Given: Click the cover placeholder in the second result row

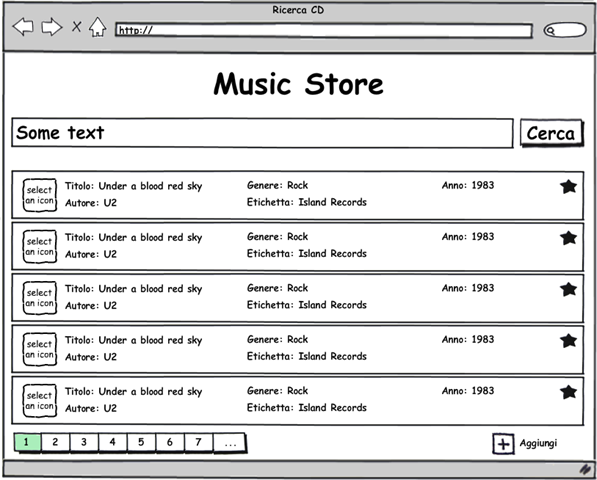Looking at the screenshot, I should (x=40, y=246).
